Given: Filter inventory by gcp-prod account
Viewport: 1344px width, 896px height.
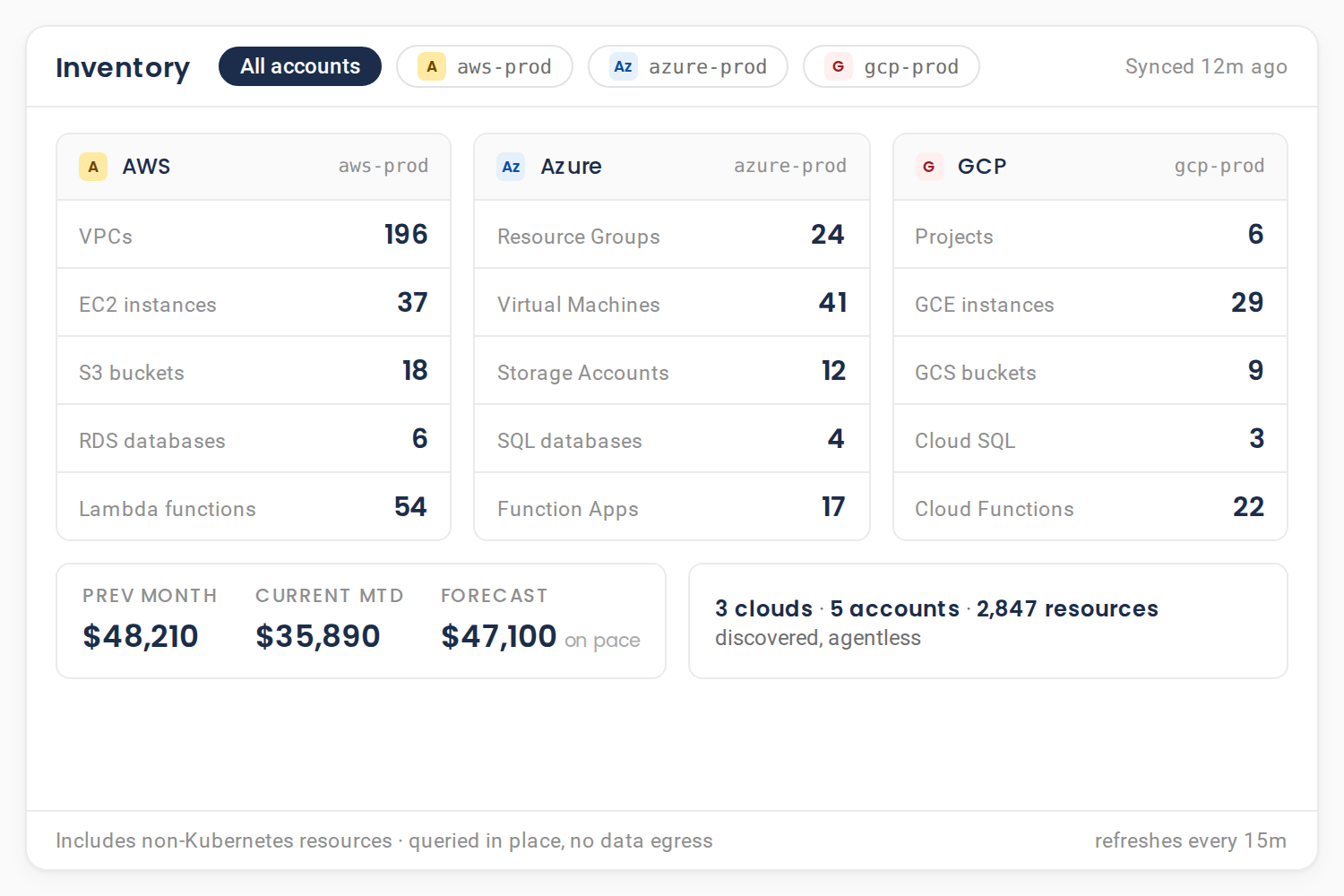Looking at the screenshot, I should (x=892, y=66).
